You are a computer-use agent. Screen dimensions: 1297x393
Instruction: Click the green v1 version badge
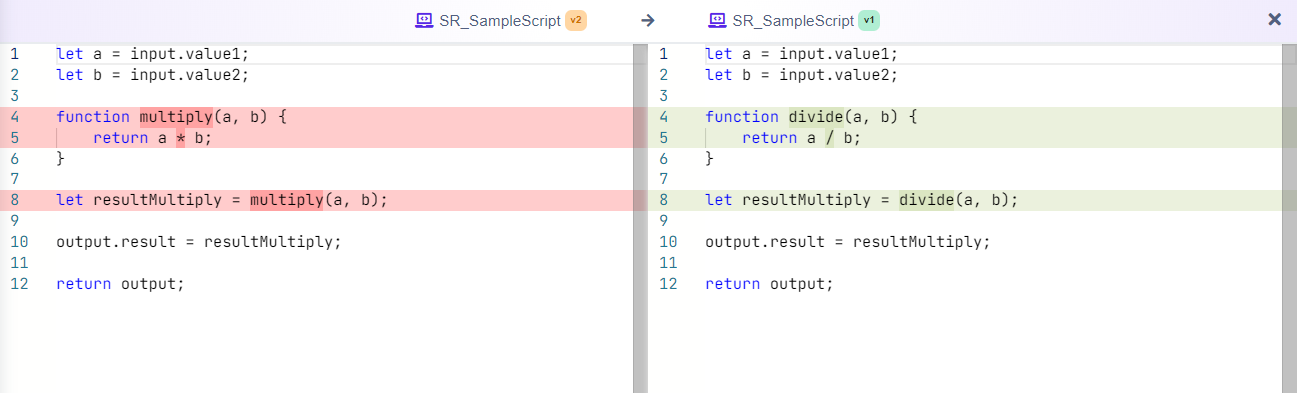(x=868, y=20)
